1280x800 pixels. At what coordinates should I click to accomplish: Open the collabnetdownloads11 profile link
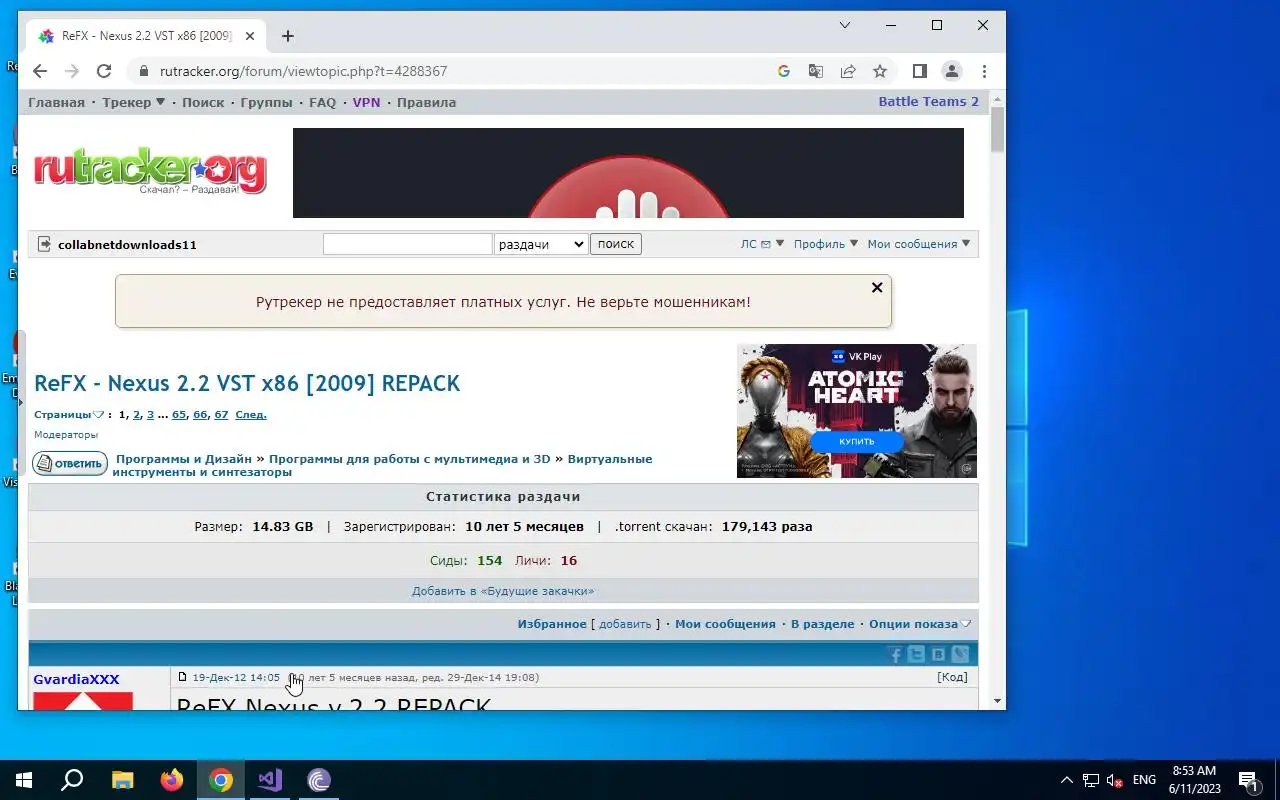[127, 244]
